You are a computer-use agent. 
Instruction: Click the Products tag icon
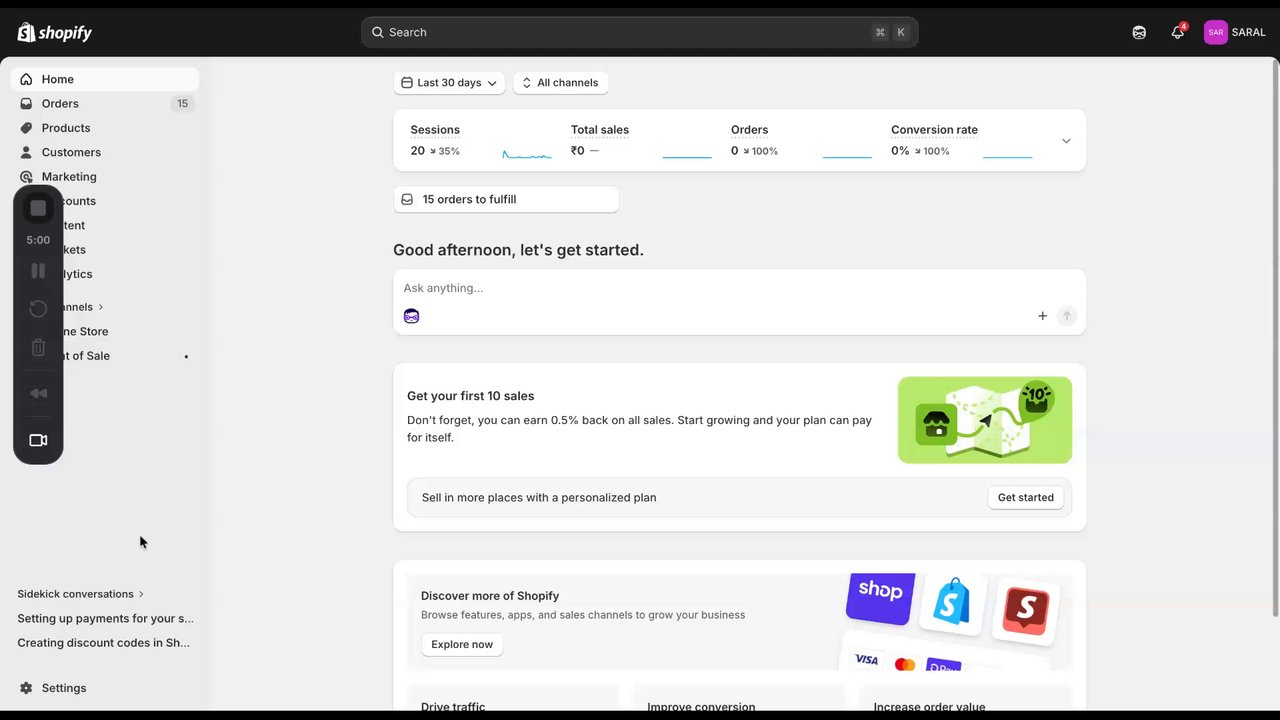[x=26, y=128]
